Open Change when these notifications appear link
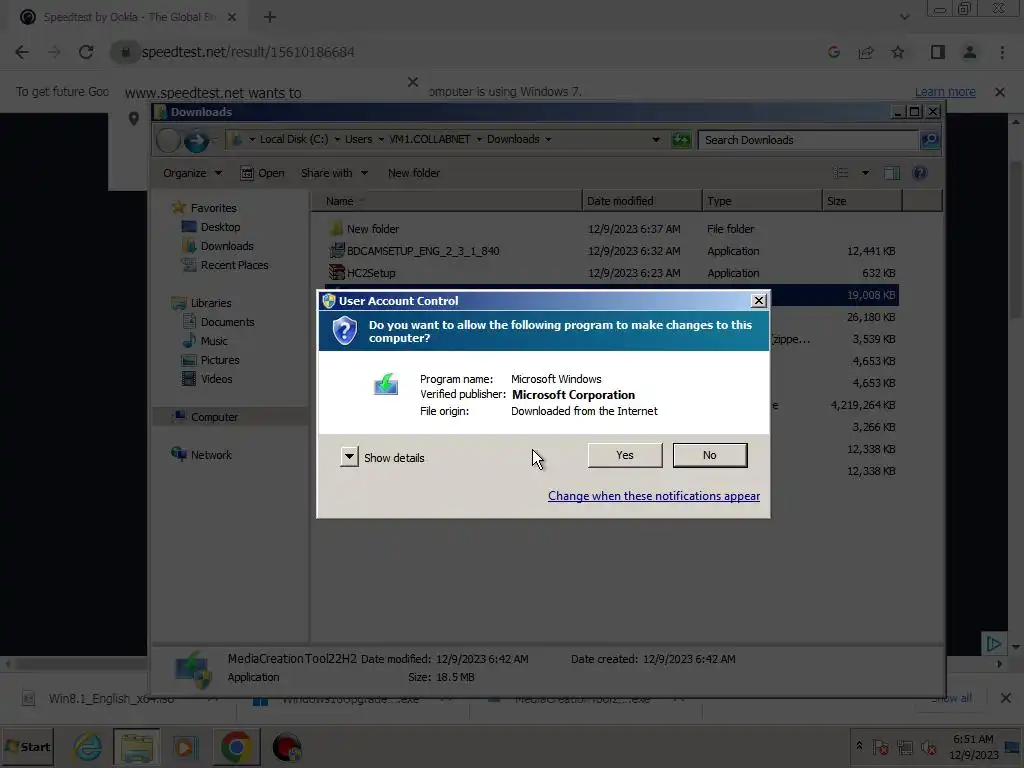Image resolution: width=1024 pixels, height=768 pixels. pos(654,496)
